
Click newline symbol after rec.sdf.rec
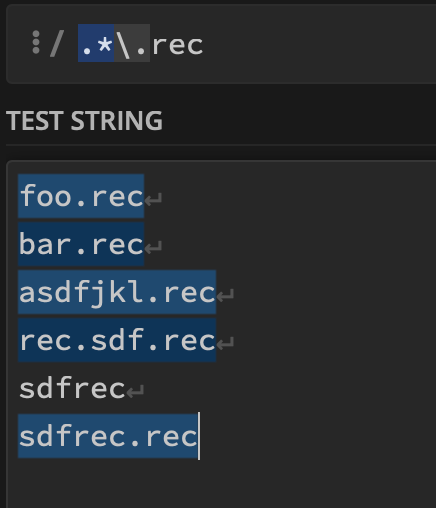coord(225,343)
